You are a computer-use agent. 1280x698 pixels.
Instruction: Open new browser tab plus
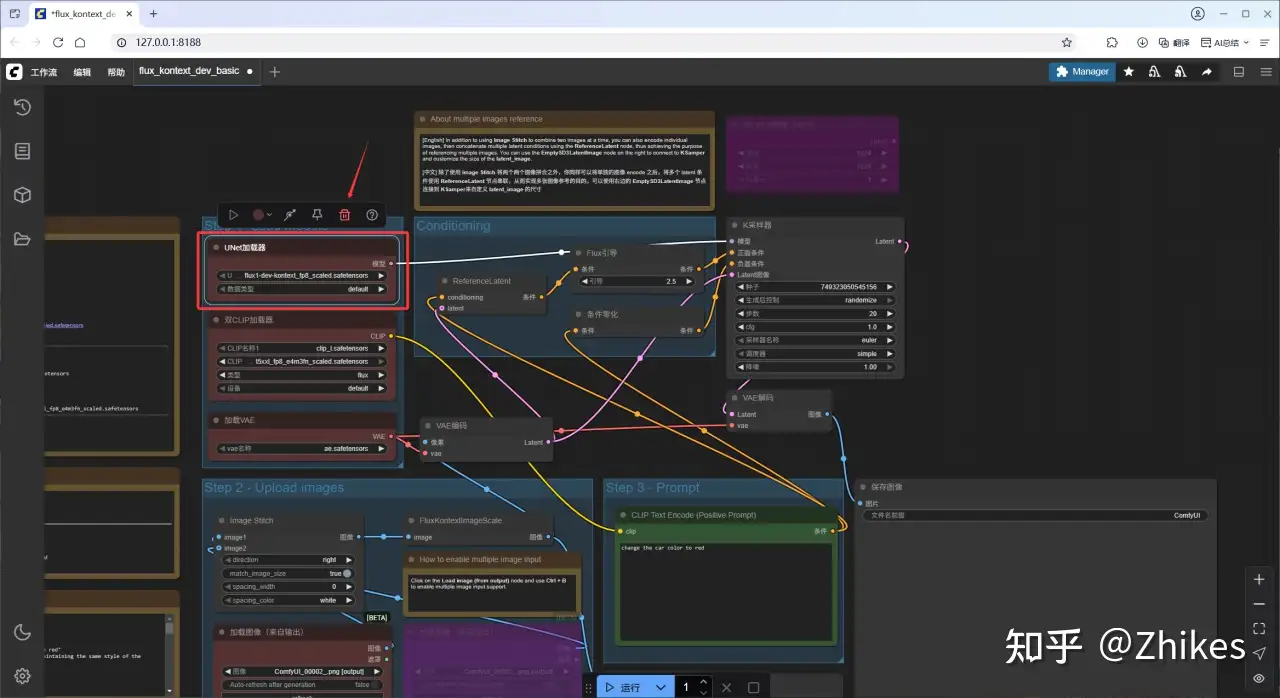[153, 14]
